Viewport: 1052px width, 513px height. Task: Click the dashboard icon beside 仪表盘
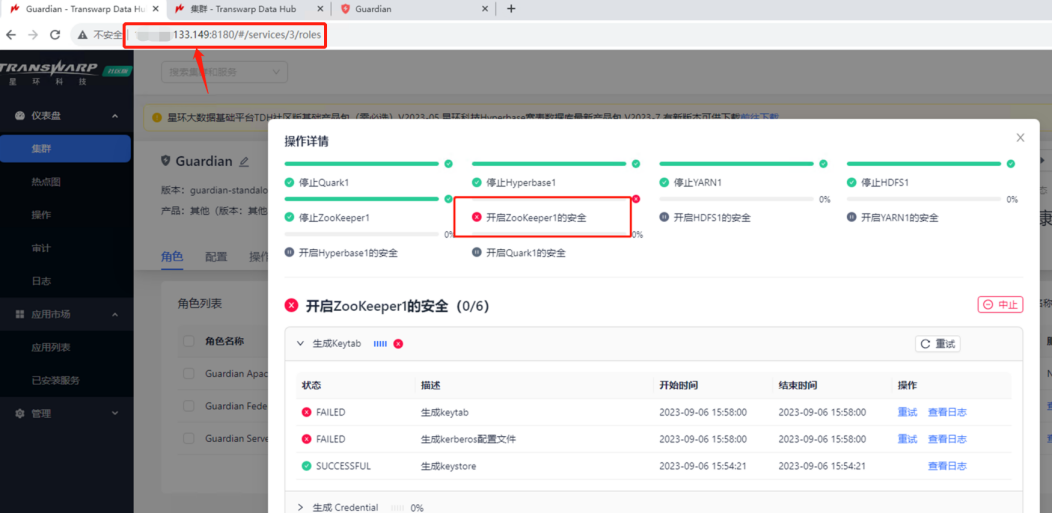click(x=20, y=115)
